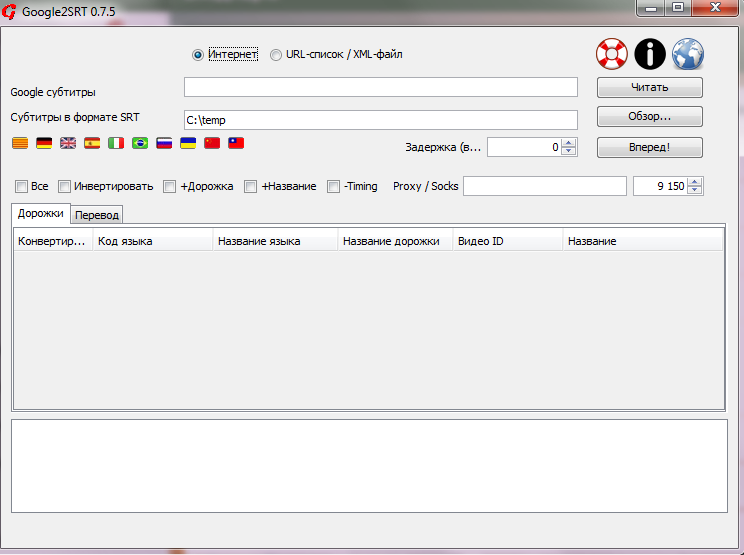
Task: Open help via the lifebuoy icon
Action: (x=612, y=54)
